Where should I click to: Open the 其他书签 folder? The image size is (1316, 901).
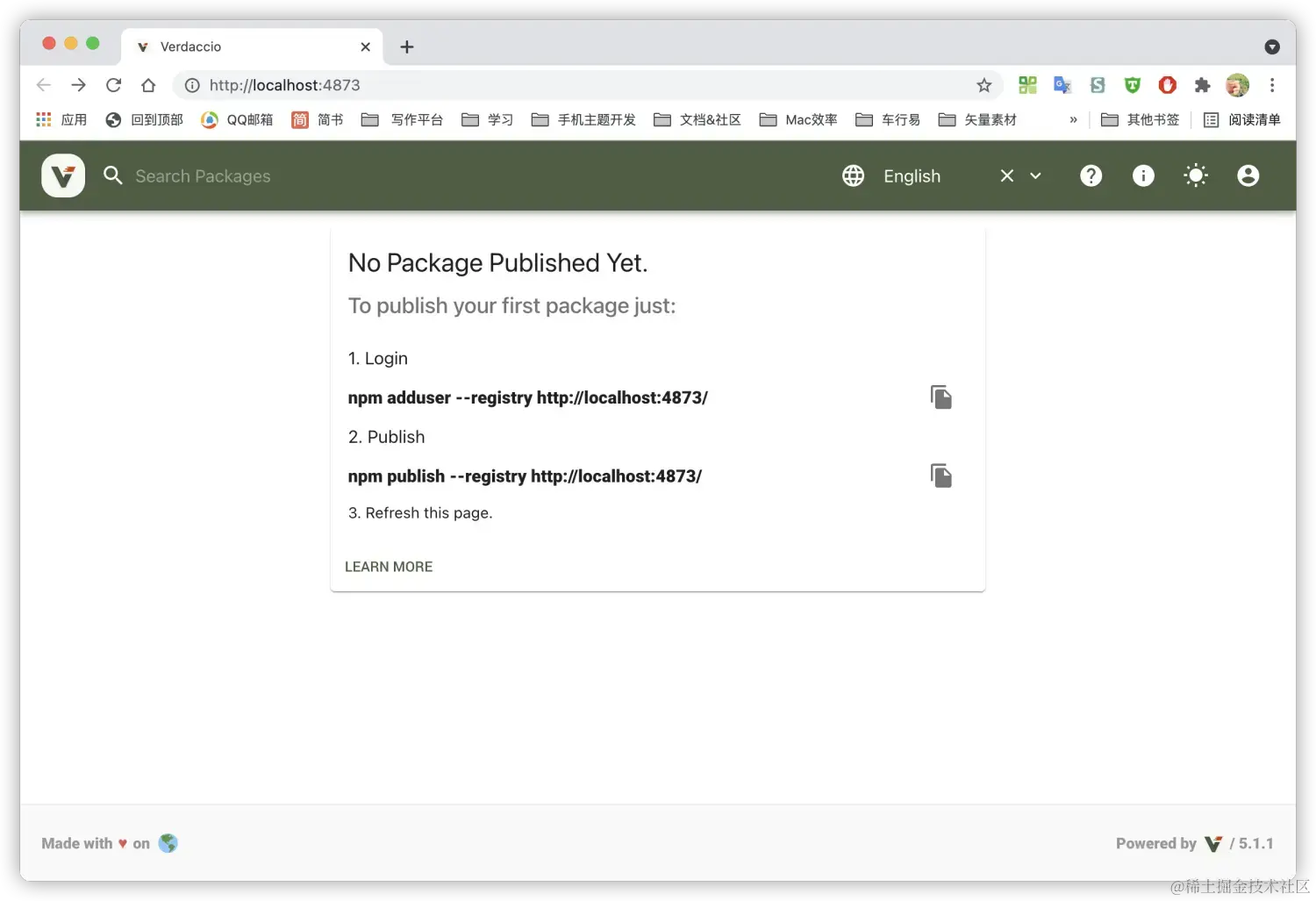pyautogui.click(x=1140, y=119)
